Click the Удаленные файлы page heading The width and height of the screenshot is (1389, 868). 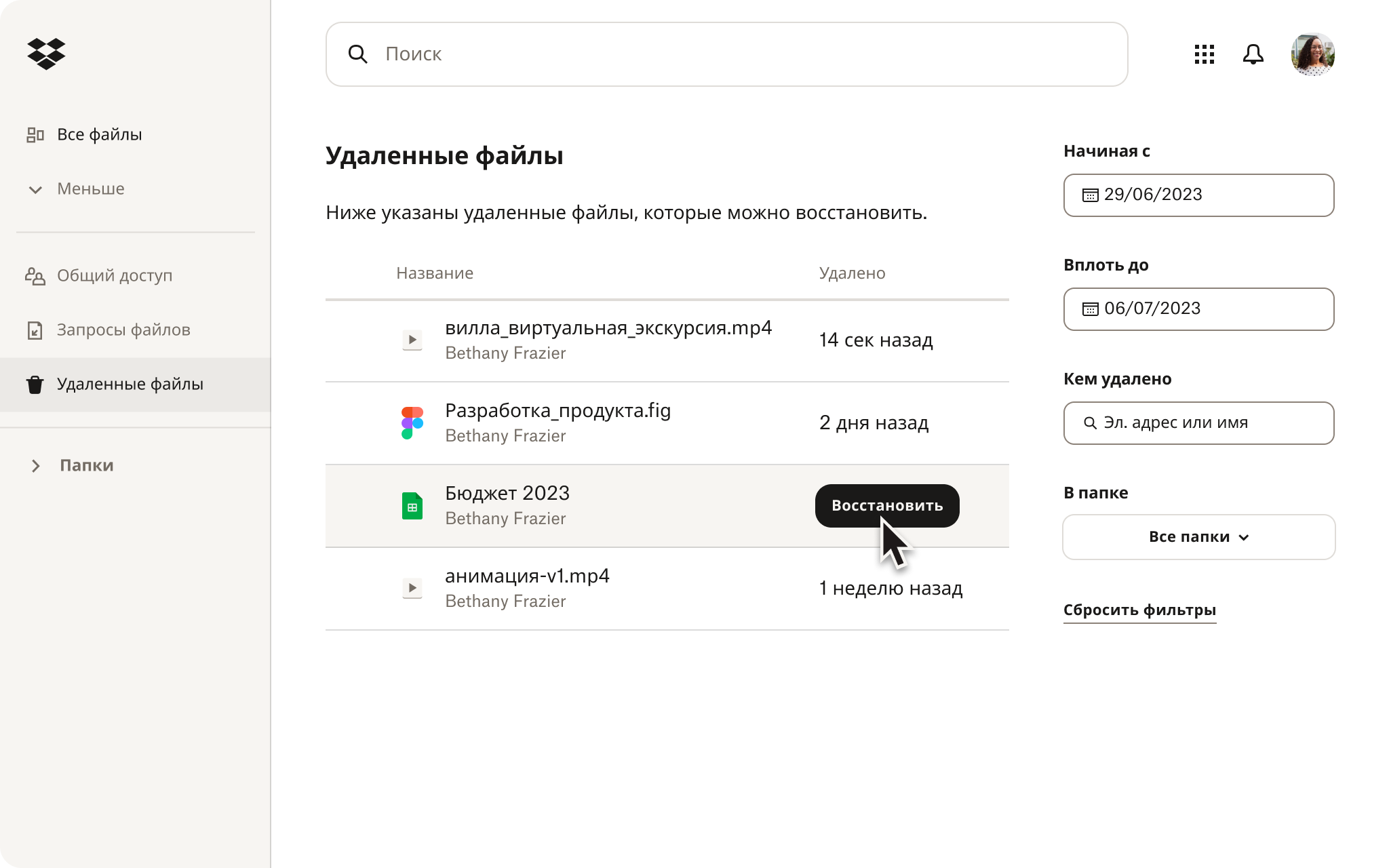[444, 156]
